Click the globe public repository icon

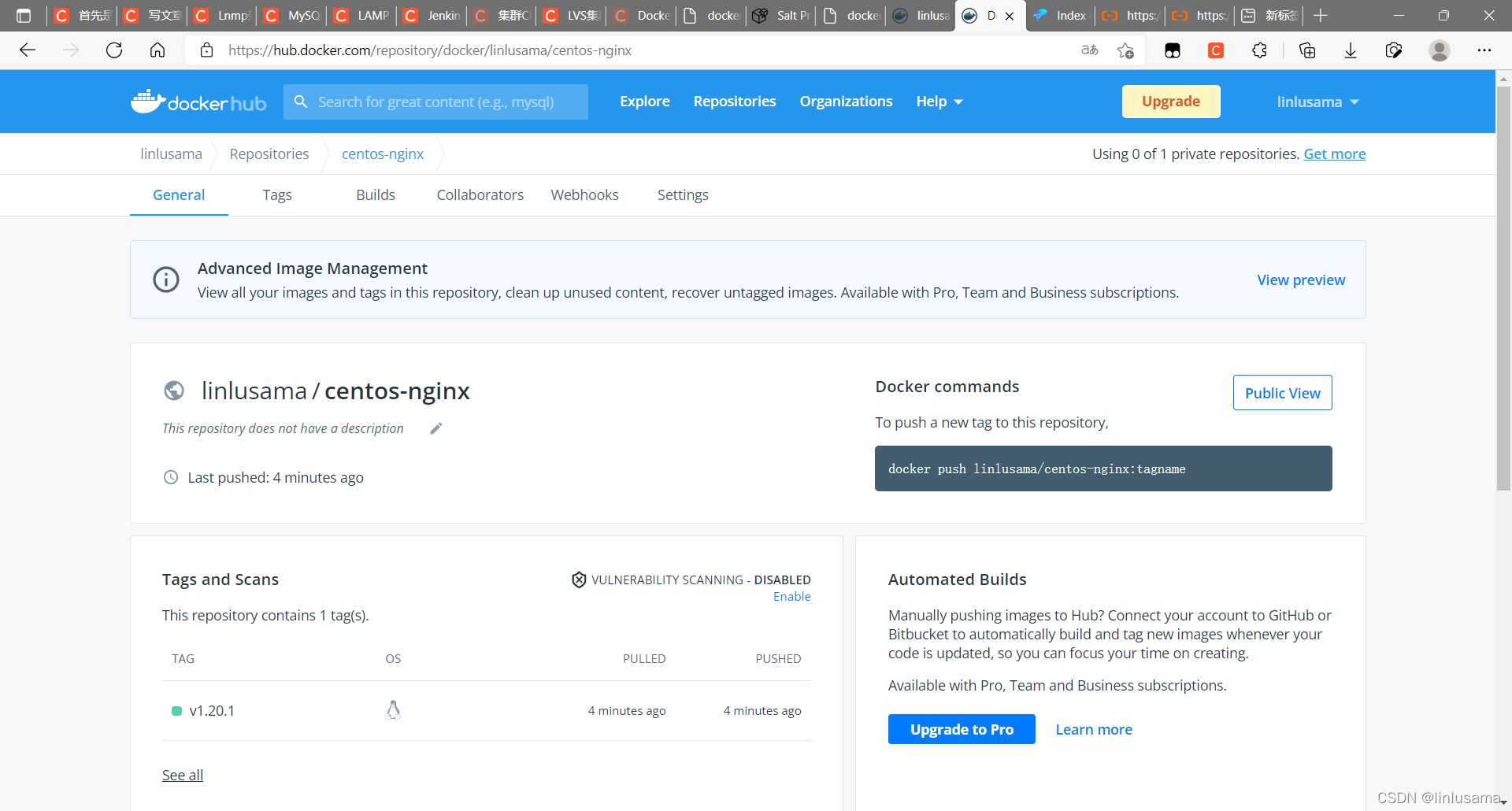(x=174, y=391)
